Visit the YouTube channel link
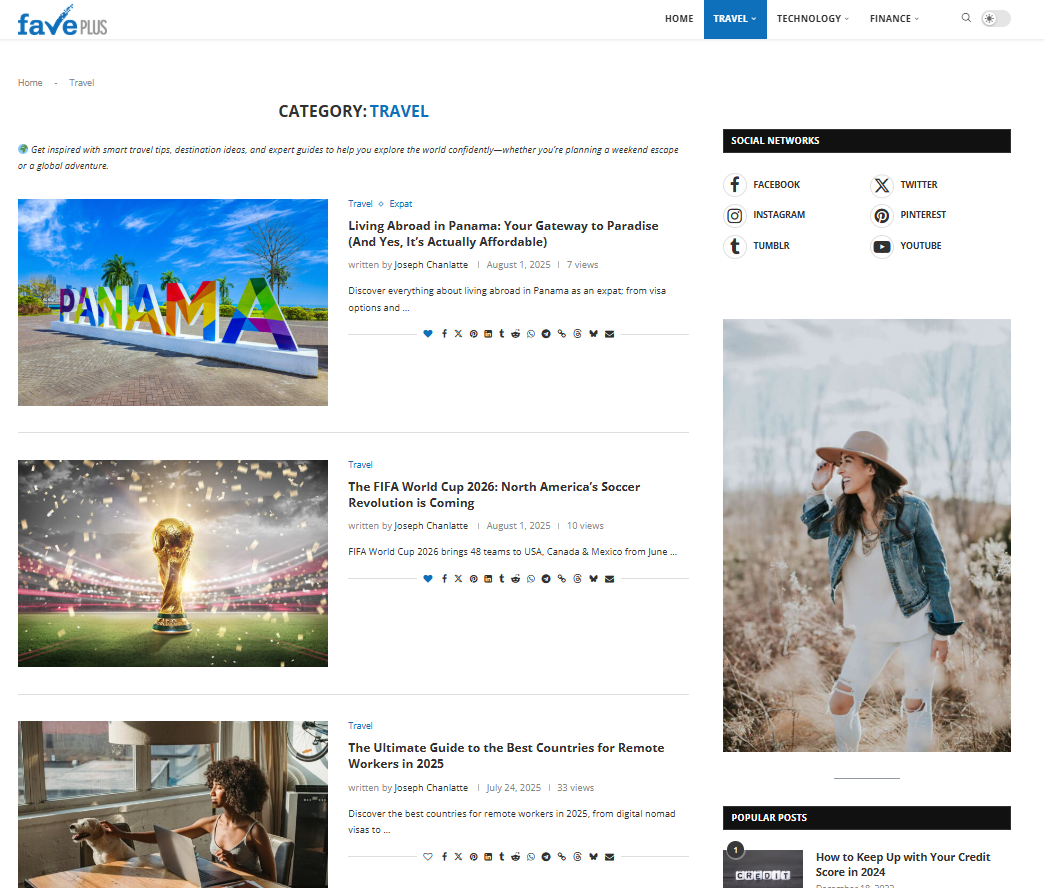1044x888 pixels. 906,246
